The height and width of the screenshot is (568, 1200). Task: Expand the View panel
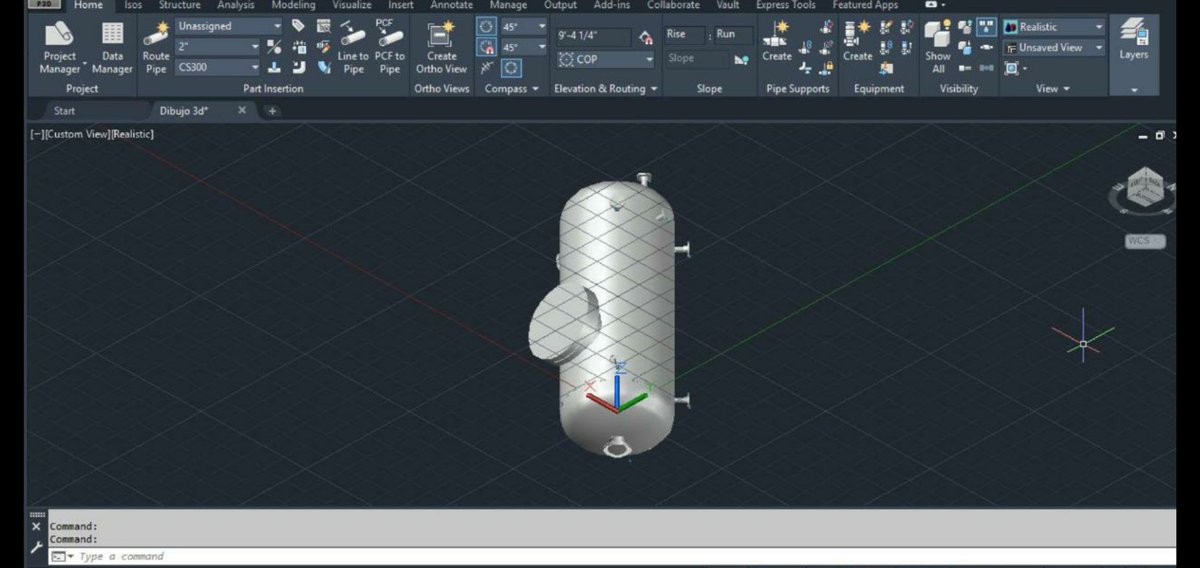click(1053, 89)
